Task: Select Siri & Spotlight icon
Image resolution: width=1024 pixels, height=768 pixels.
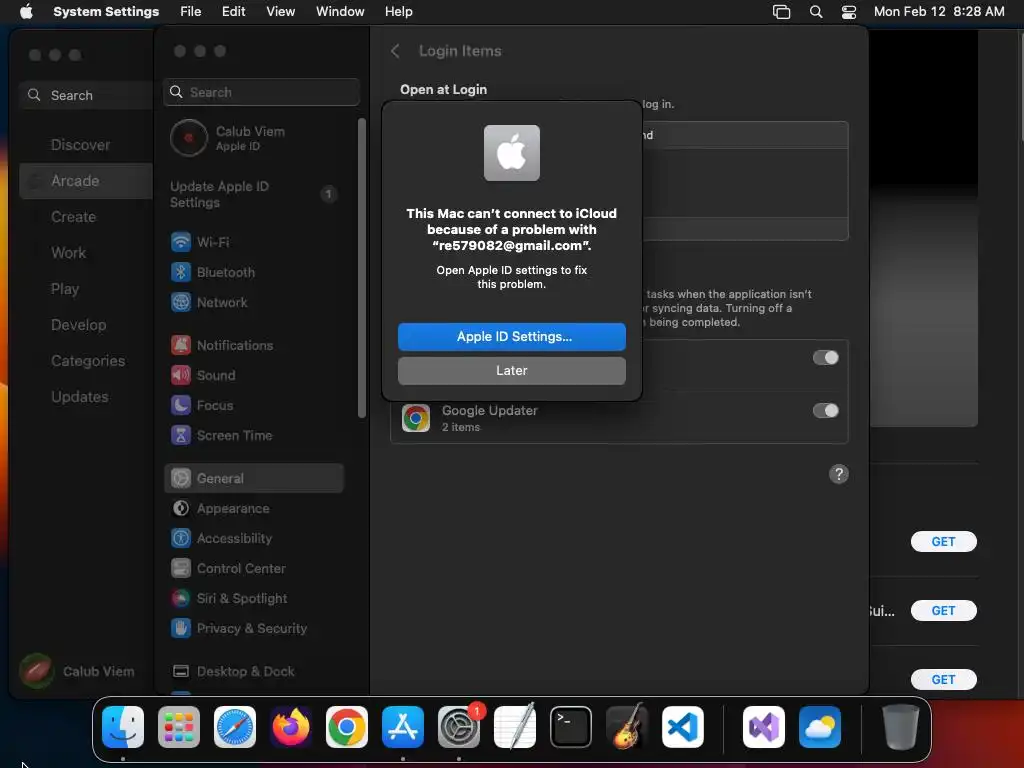Action: point(181,599)
